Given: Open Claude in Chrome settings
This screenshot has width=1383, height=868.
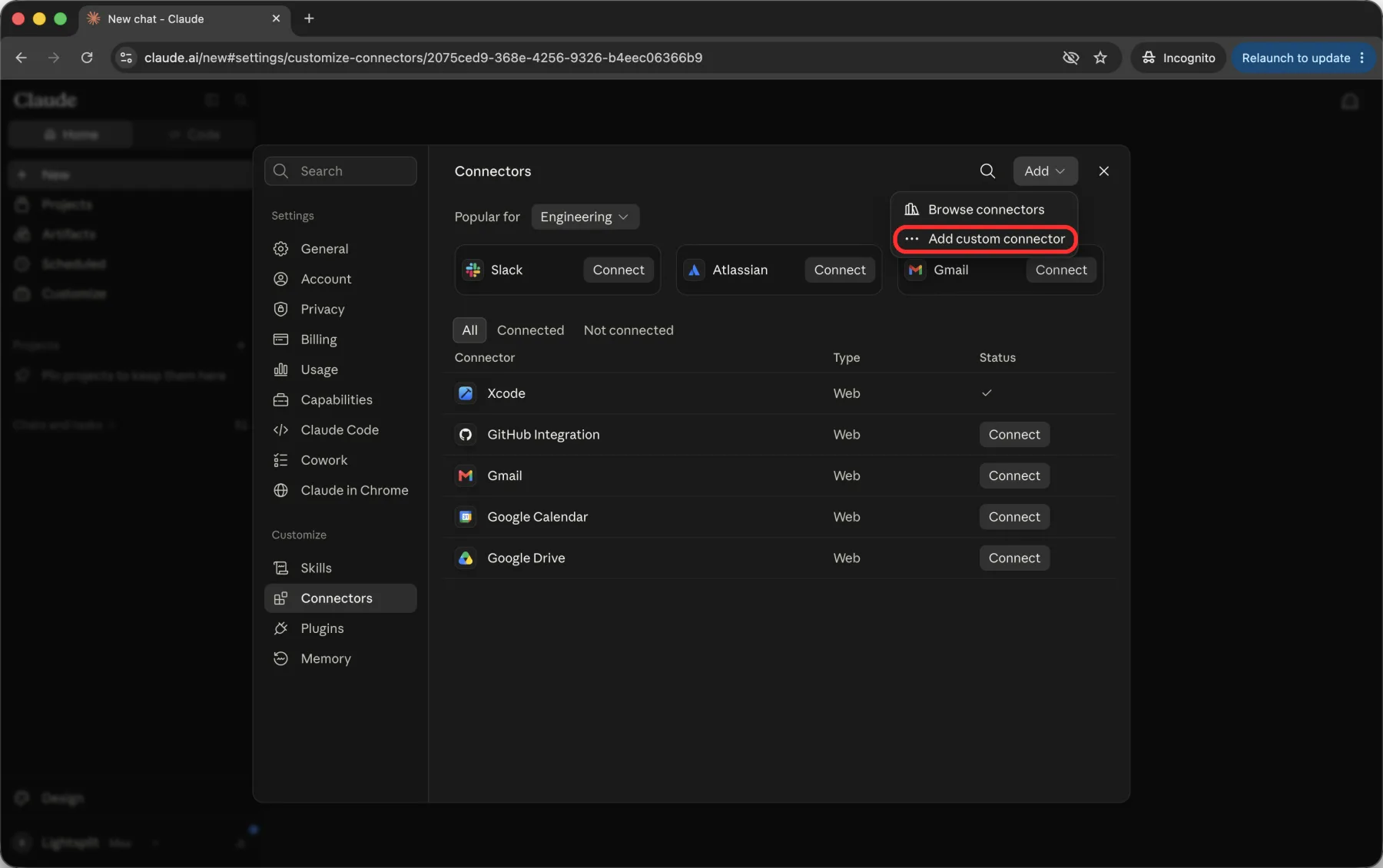Looking at the screenshot, I should (340, 490).
